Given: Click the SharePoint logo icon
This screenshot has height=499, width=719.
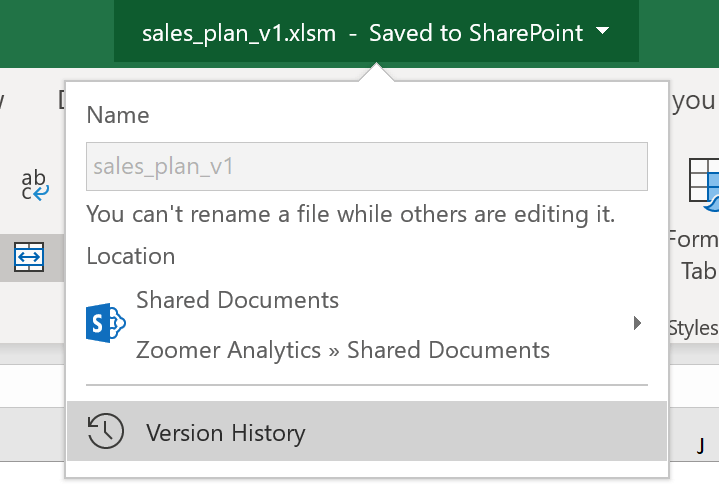Looking at the screenshot, I should (x=106, y=324).
